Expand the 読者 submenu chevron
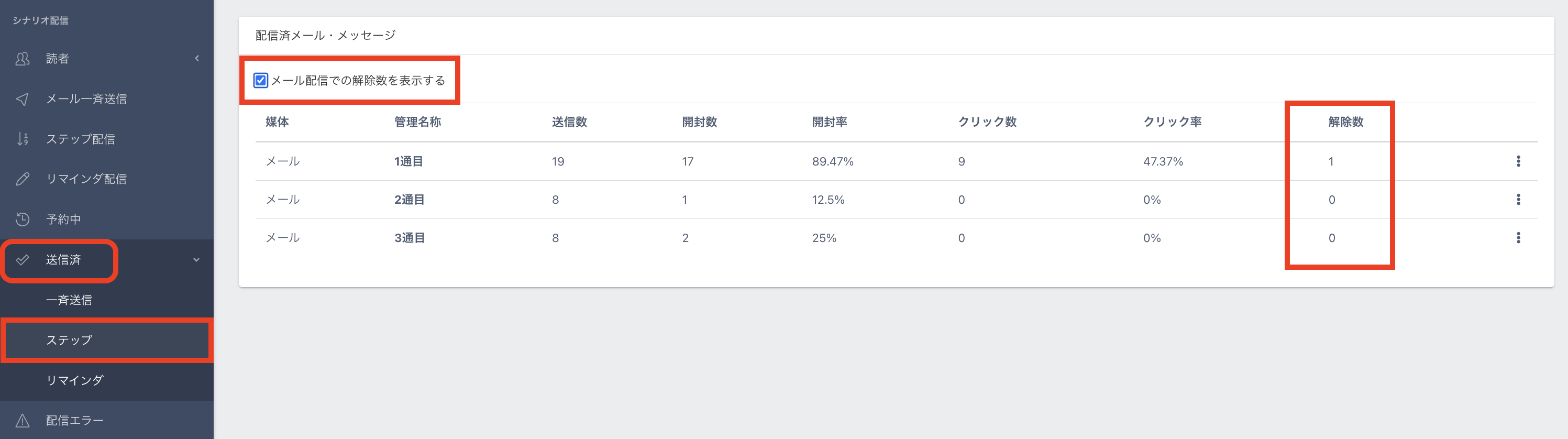 point(196,59)
